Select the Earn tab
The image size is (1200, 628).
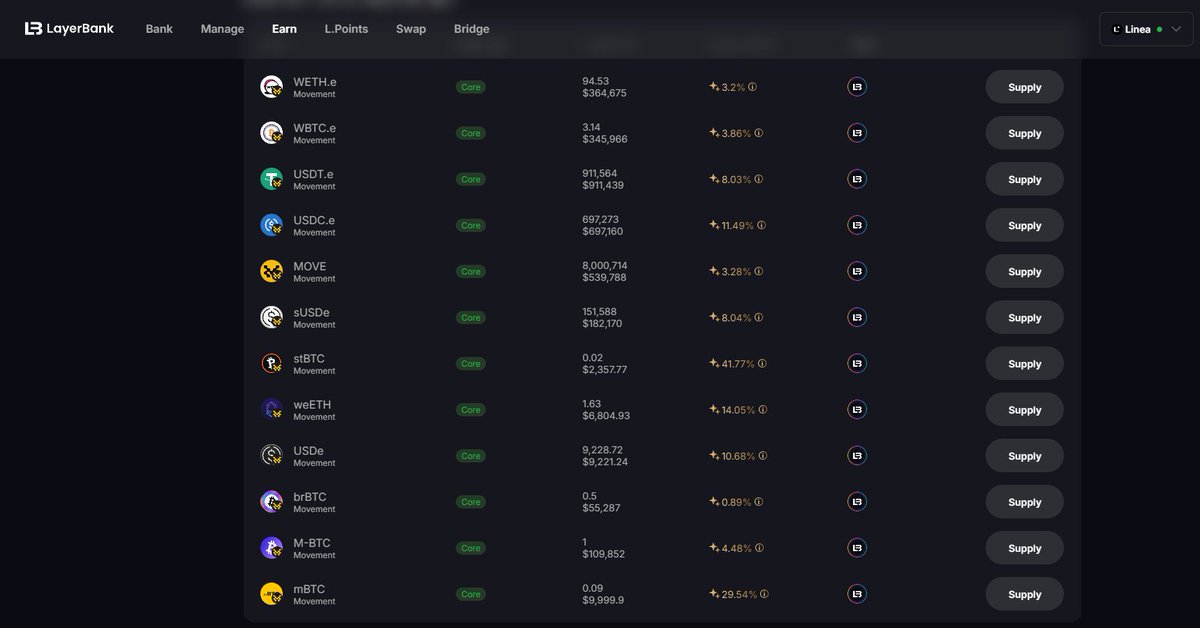pos(284,29)
